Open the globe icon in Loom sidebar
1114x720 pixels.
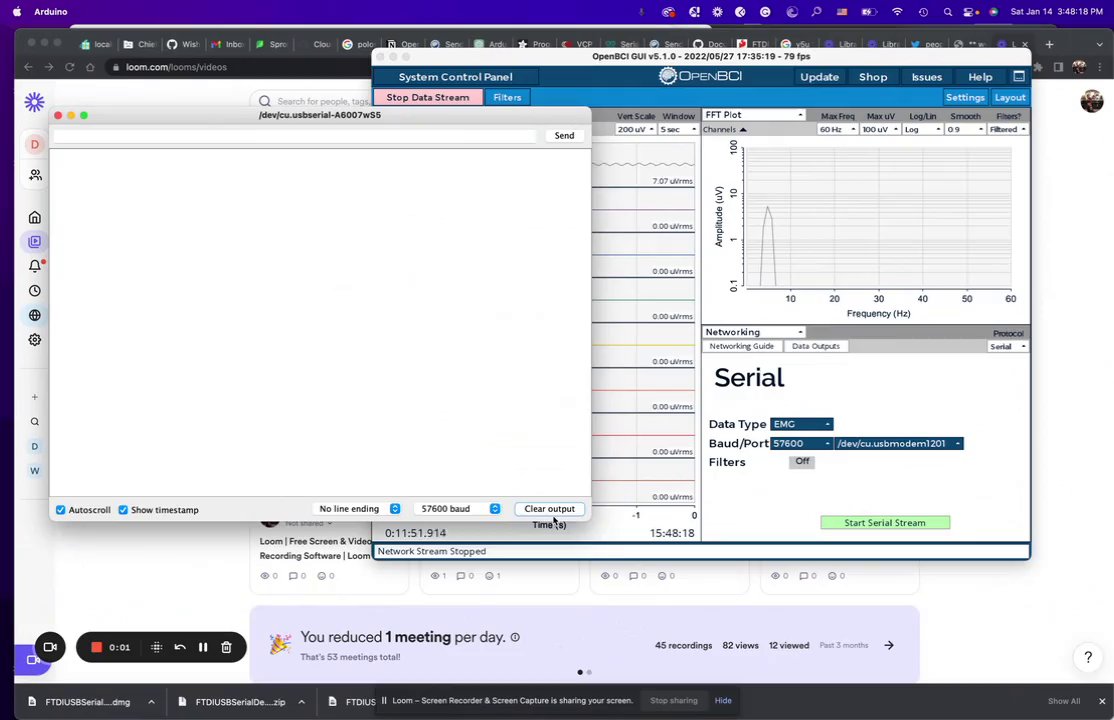(x=35, y=315)
